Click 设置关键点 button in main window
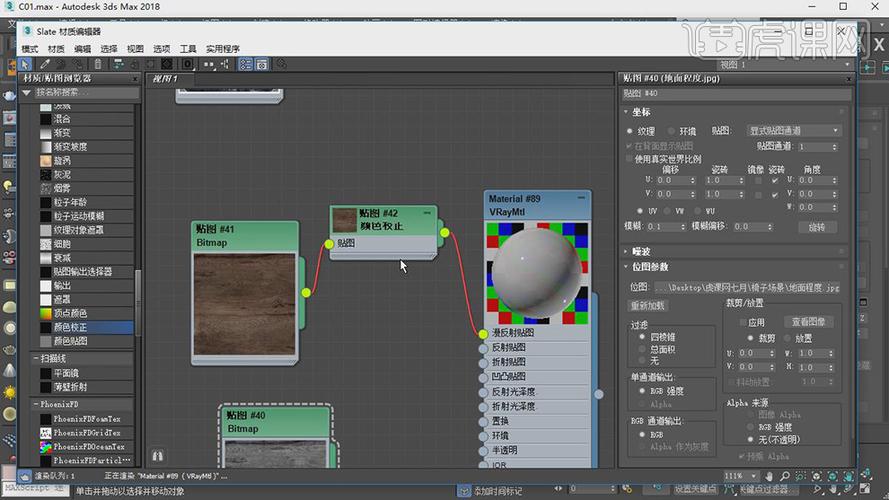This screenshot has width=889, height=500. pos(695,489)
